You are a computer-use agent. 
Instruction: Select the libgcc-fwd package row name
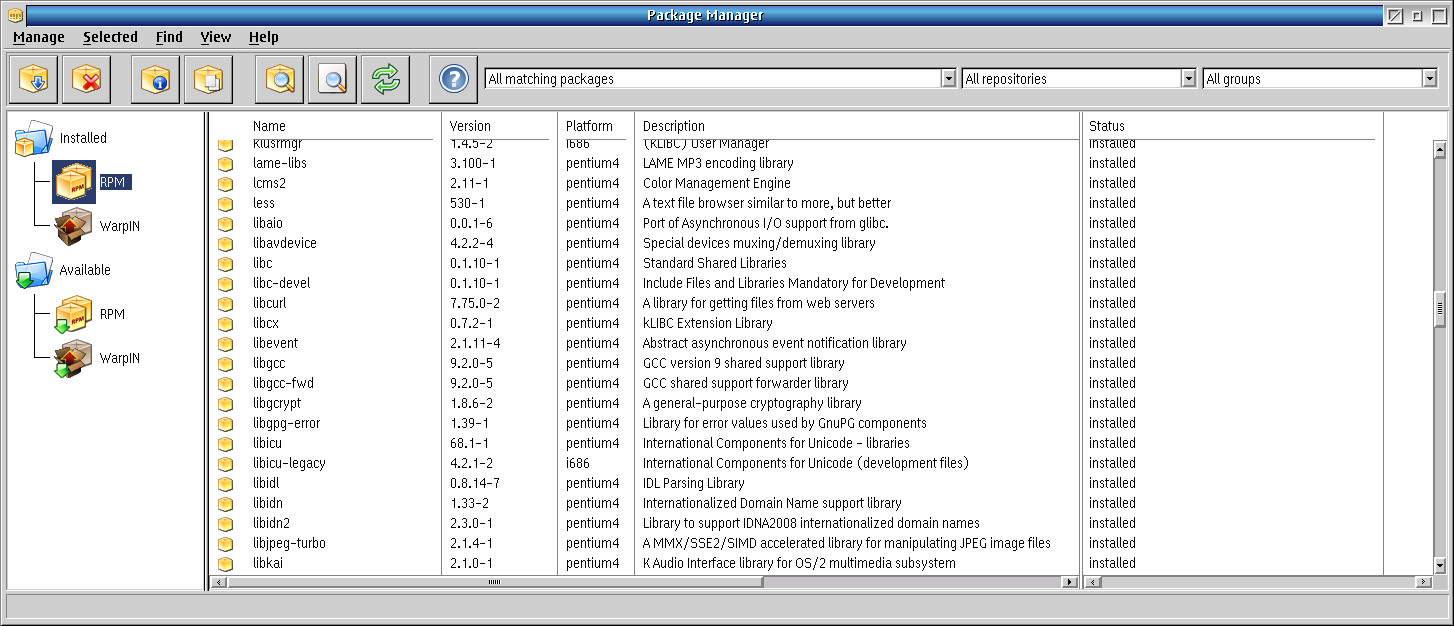(283, 383)
